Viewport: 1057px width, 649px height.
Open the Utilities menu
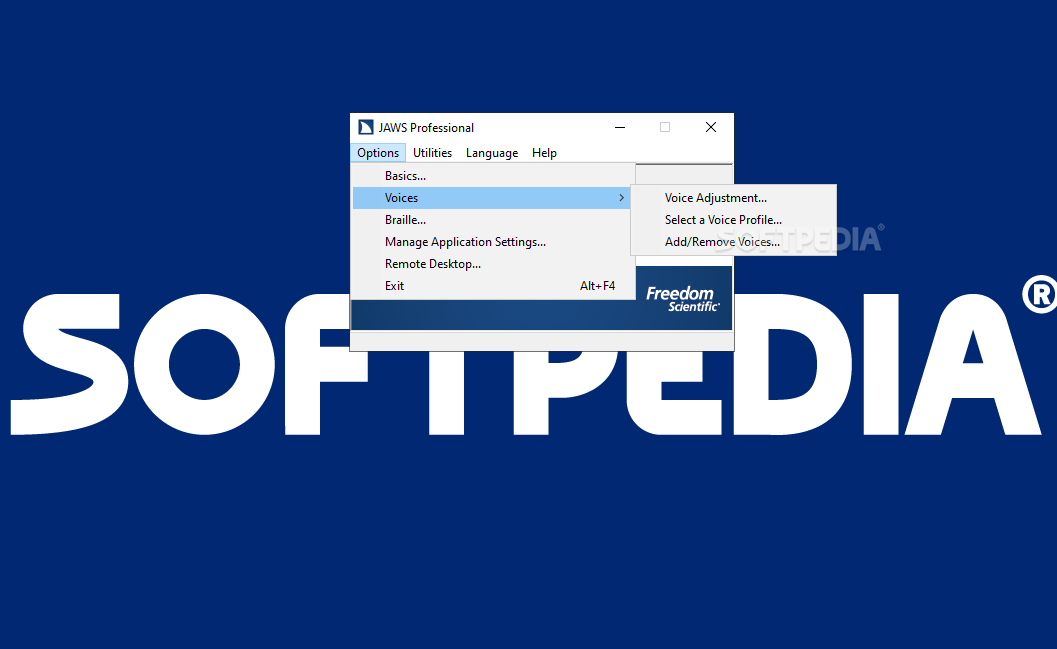(432, 153)
